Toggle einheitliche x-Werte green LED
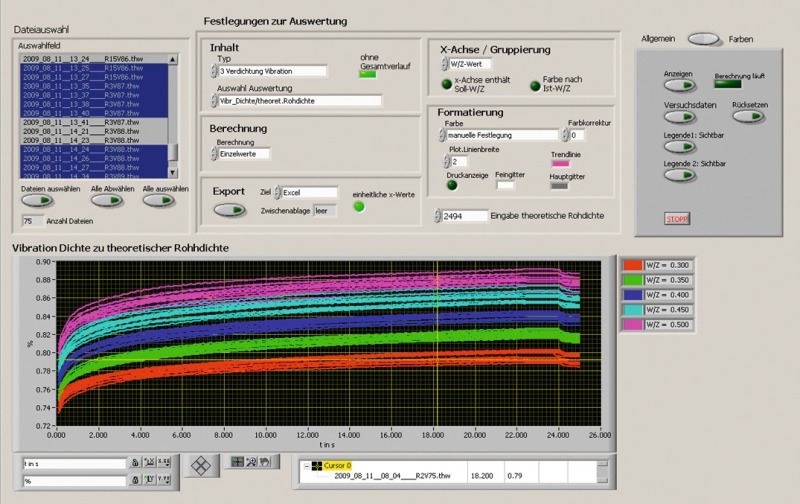 point(359,207)
